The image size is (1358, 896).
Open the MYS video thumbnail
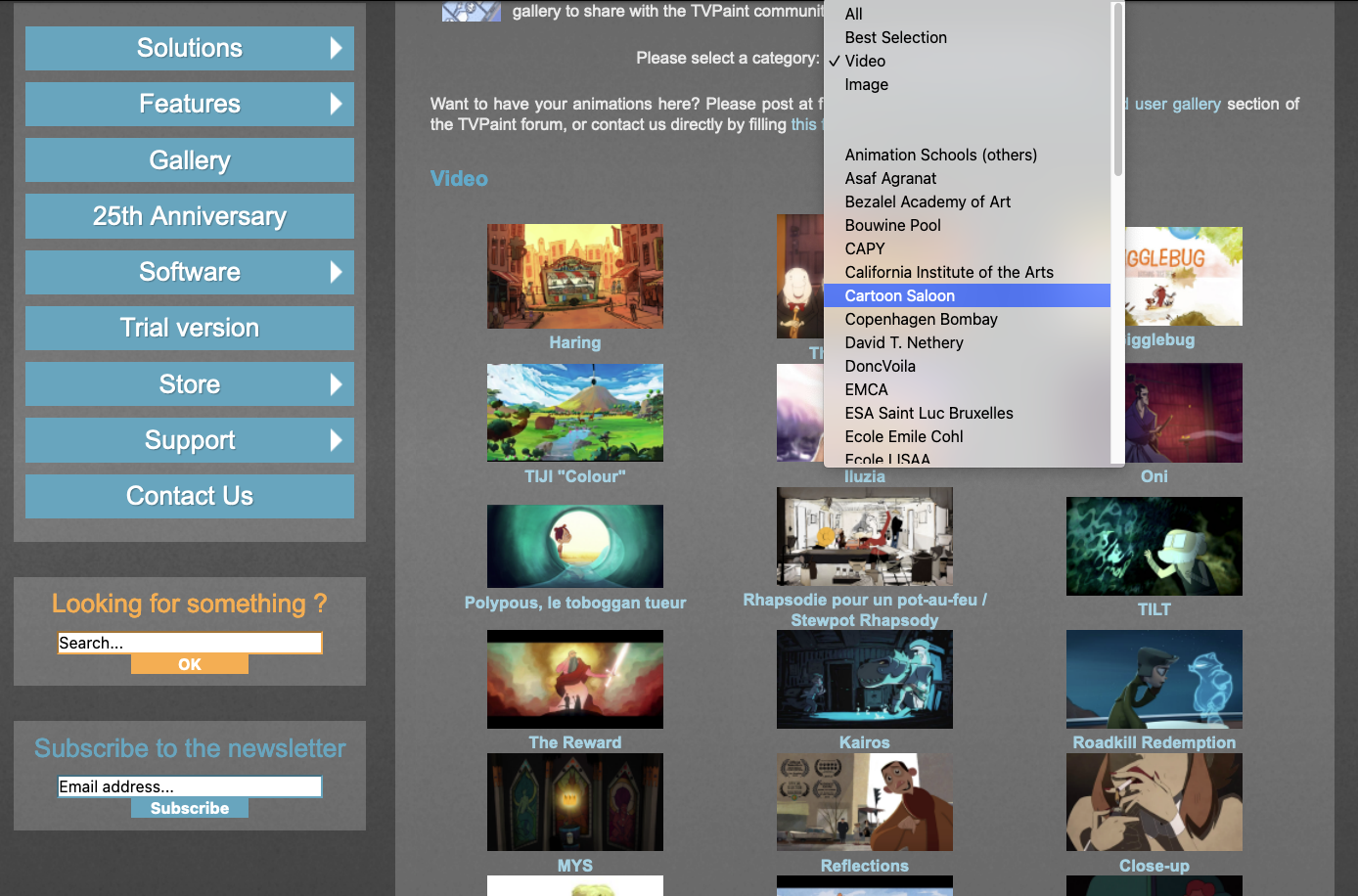coord(575,802)
